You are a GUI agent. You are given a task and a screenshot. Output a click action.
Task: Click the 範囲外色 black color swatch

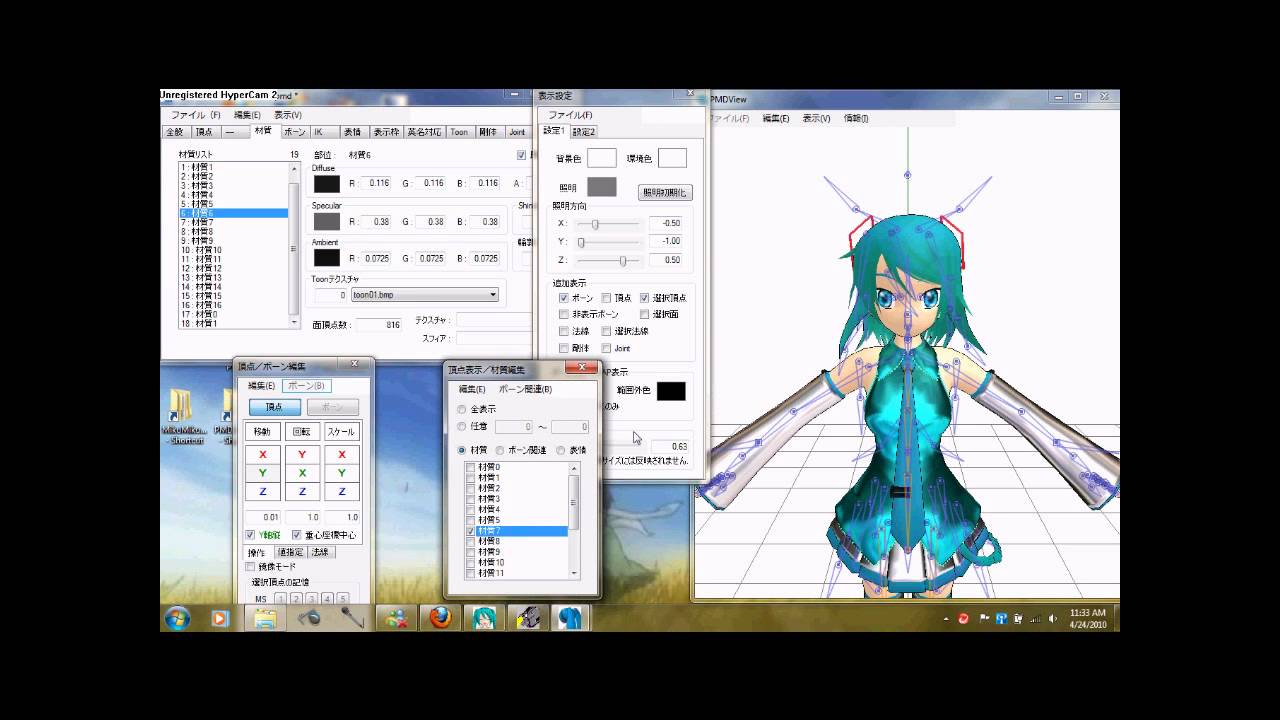pos(671,391)
